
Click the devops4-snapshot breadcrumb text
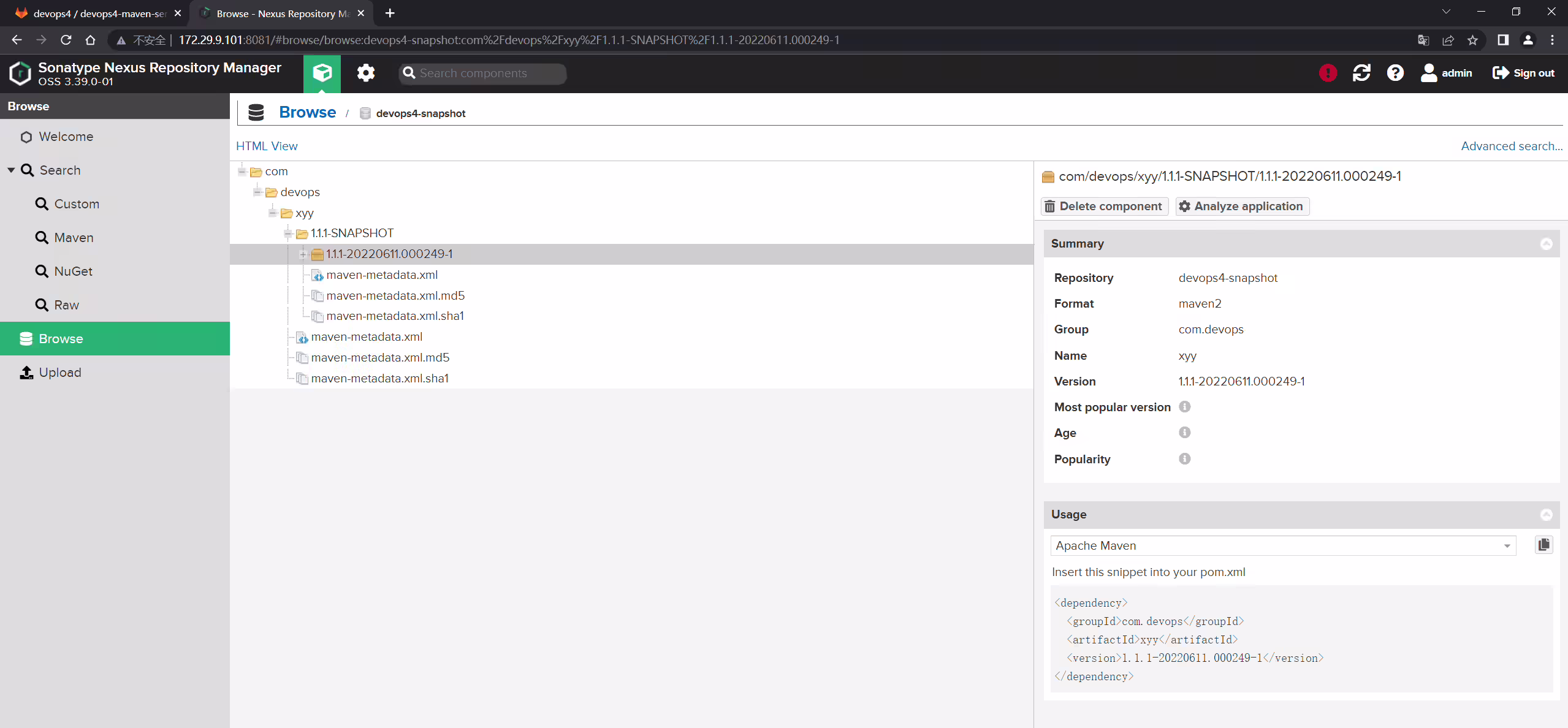tap(421, 113)
